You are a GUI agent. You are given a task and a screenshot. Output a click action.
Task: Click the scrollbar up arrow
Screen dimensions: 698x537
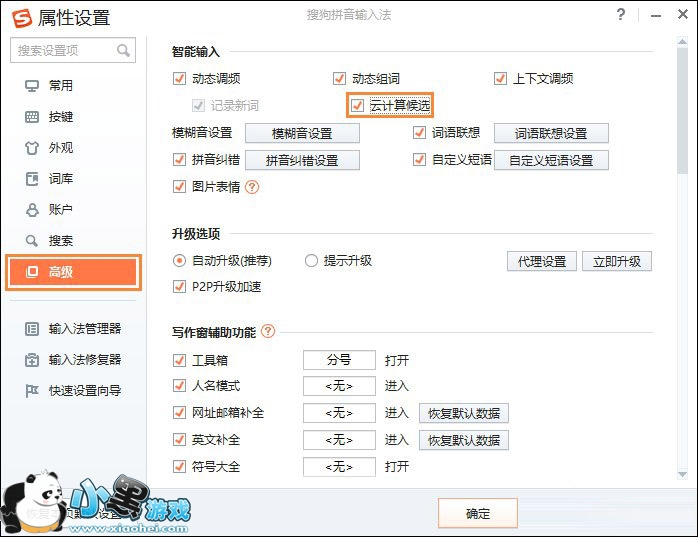[x=682, y=41]
